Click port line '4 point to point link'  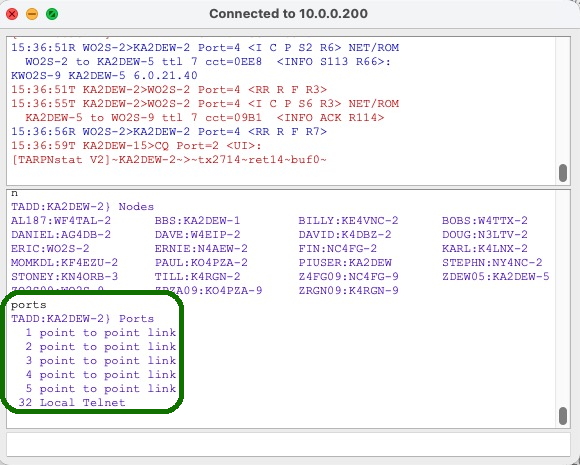pyautogui.click(x=101, y=375)
